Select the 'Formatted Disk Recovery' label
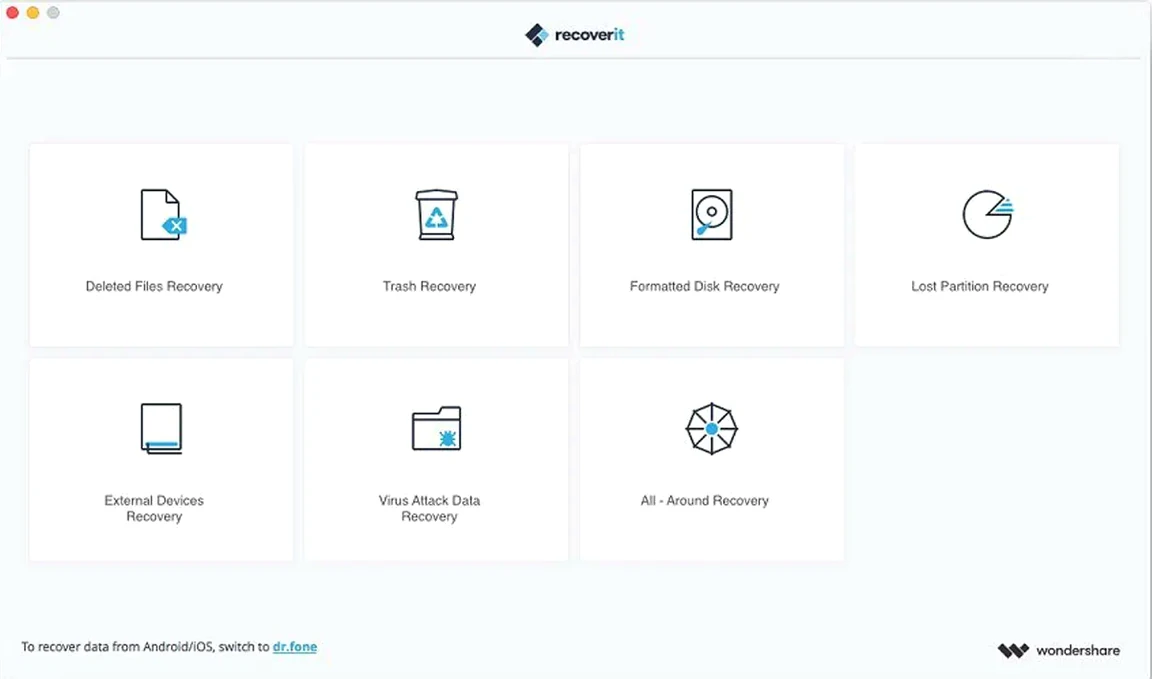The width and height of the screenshot is (1152, 679). coord(704,287)
